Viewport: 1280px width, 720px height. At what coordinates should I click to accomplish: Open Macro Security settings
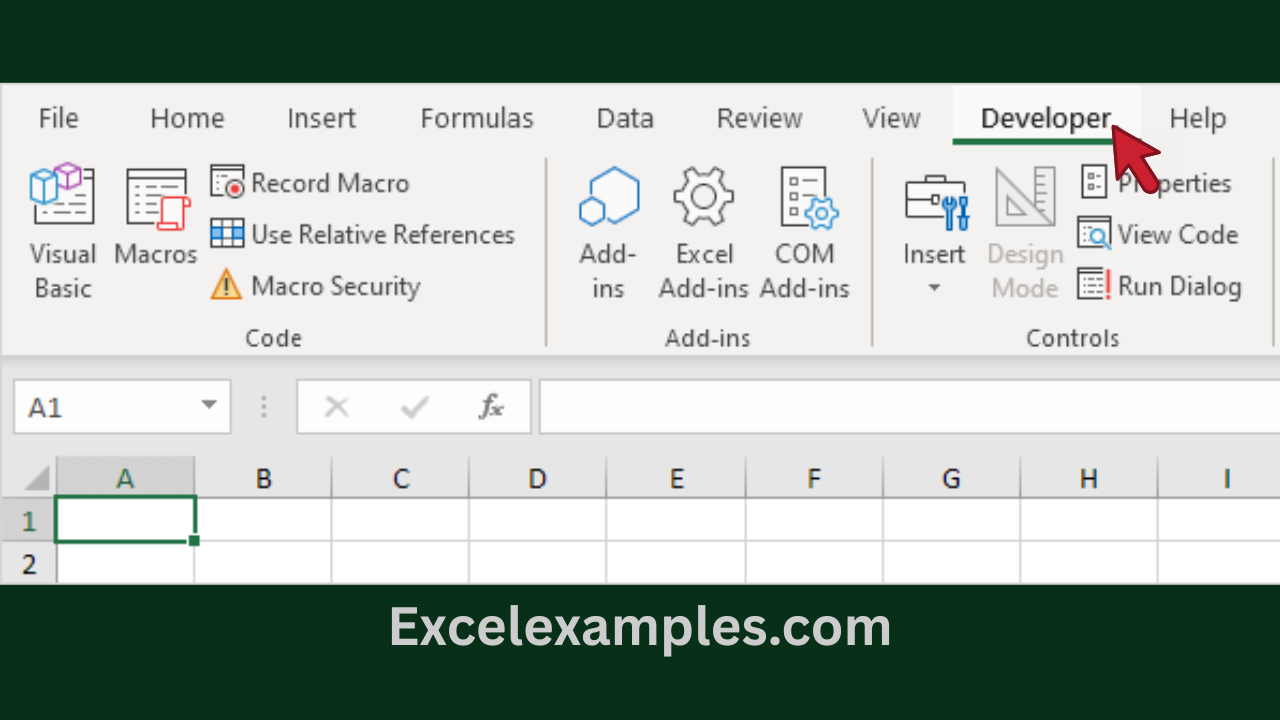[315, 286]
